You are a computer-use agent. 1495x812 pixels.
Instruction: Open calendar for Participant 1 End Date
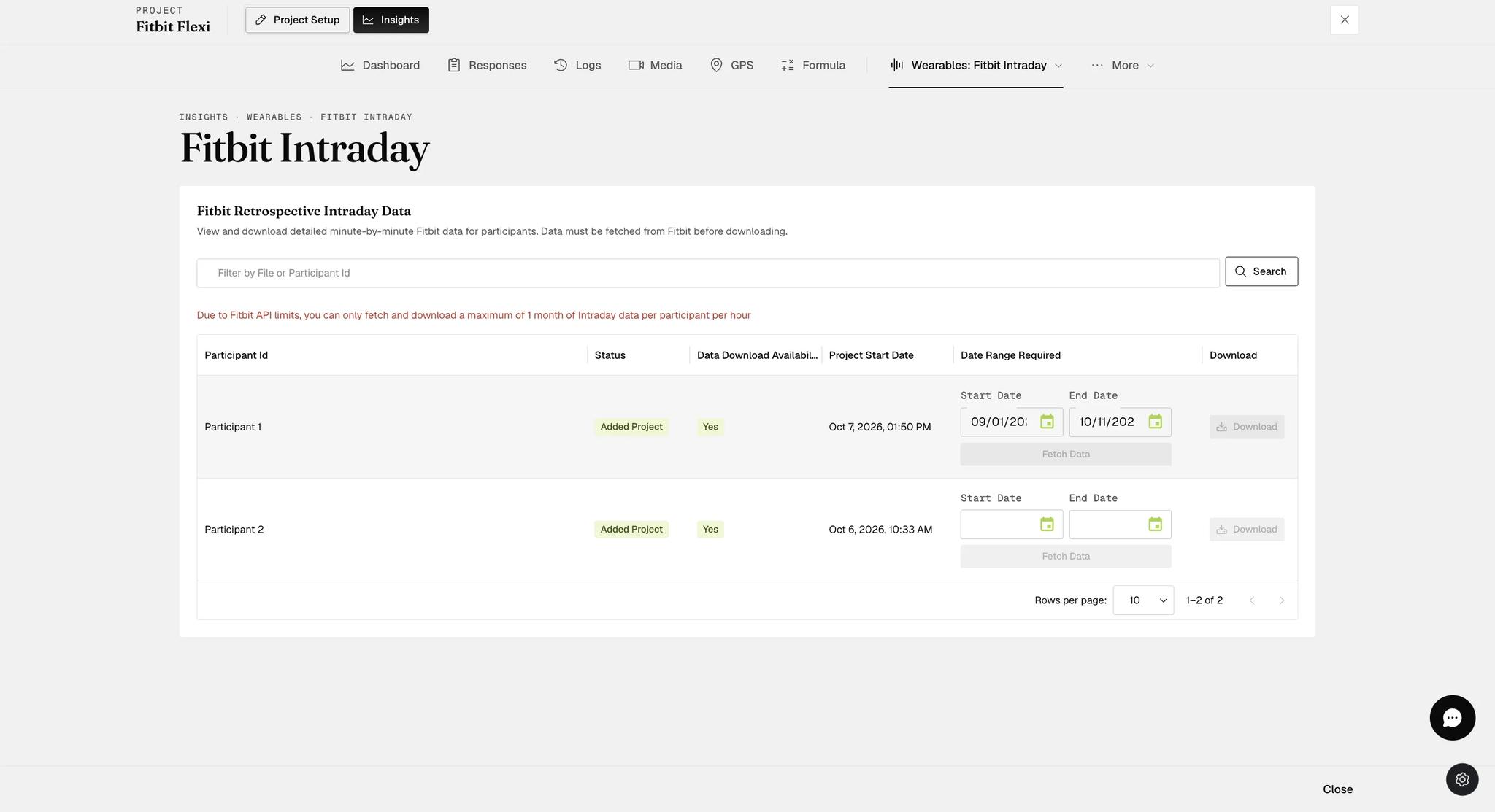(1155, 422)
